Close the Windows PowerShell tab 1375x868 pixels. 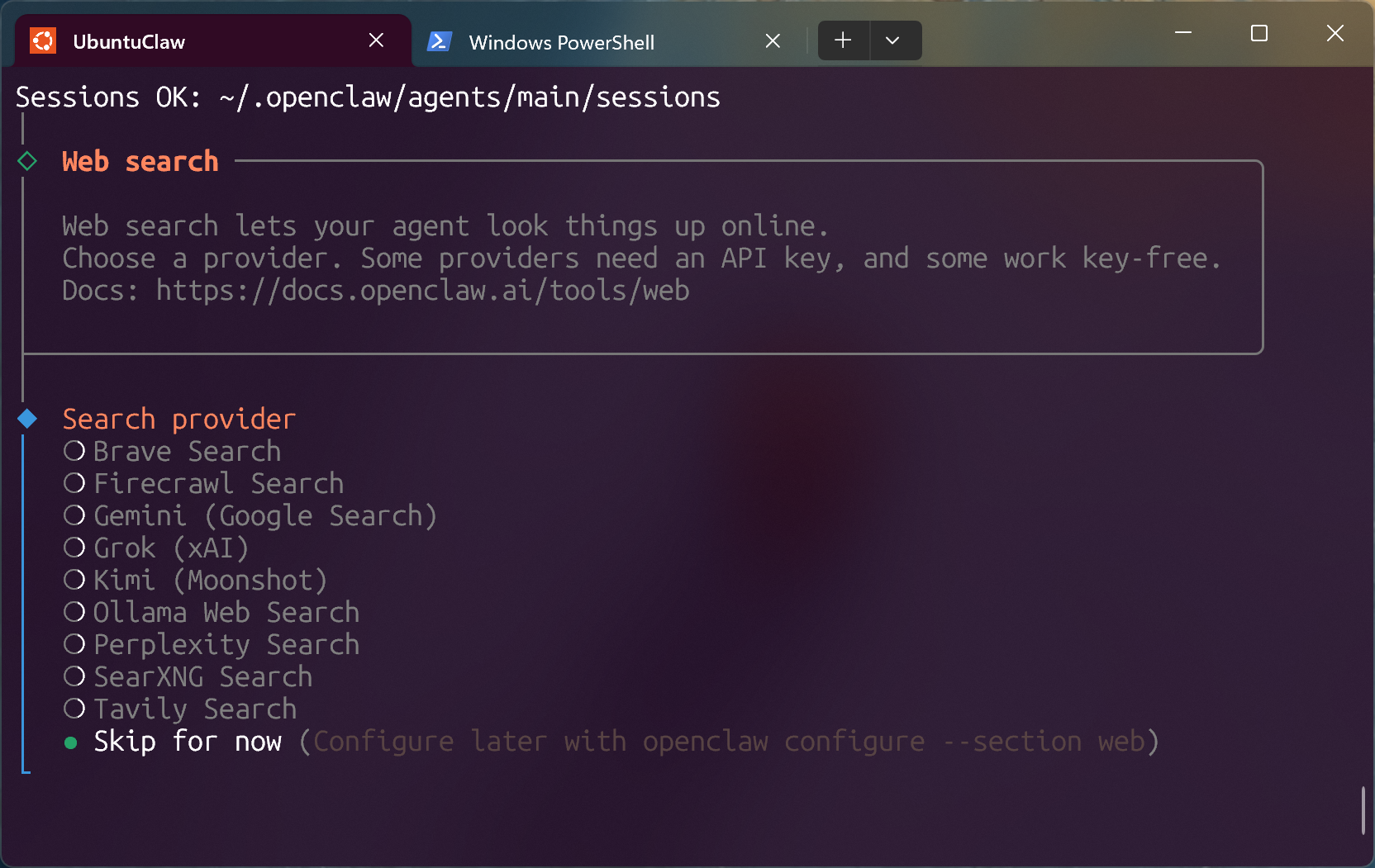(x=773, y=41)
